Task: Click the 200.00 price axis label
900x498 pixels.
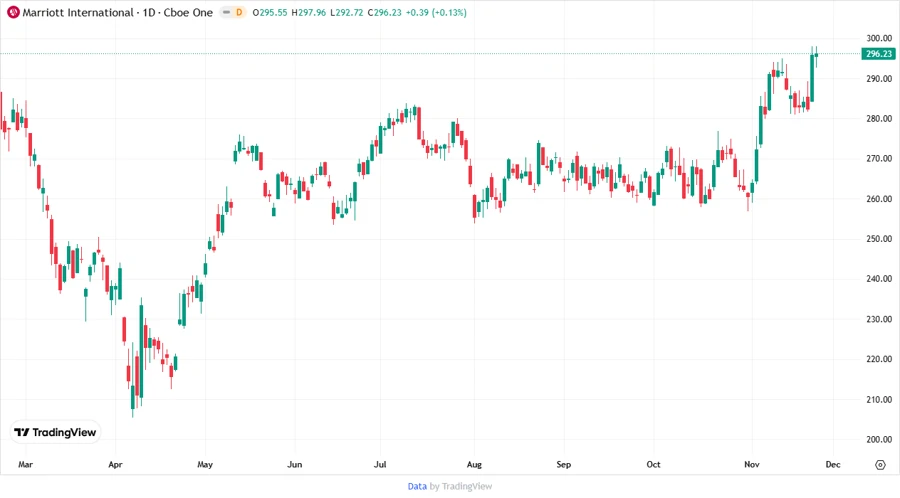Action: click(879, 439)
